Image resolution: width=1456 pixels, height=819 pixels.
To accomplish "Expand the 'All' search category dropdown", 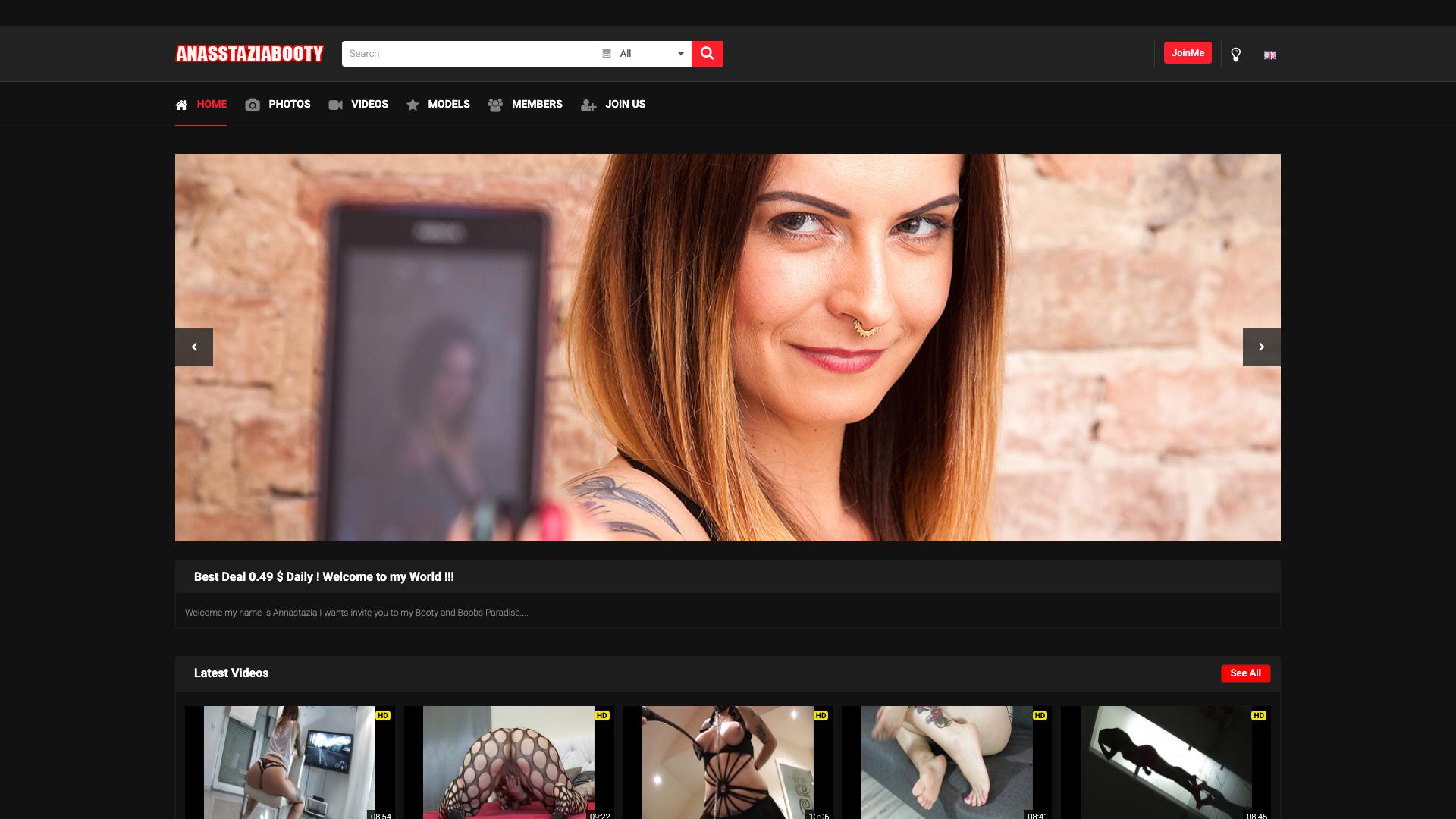I will pos(643,54).
